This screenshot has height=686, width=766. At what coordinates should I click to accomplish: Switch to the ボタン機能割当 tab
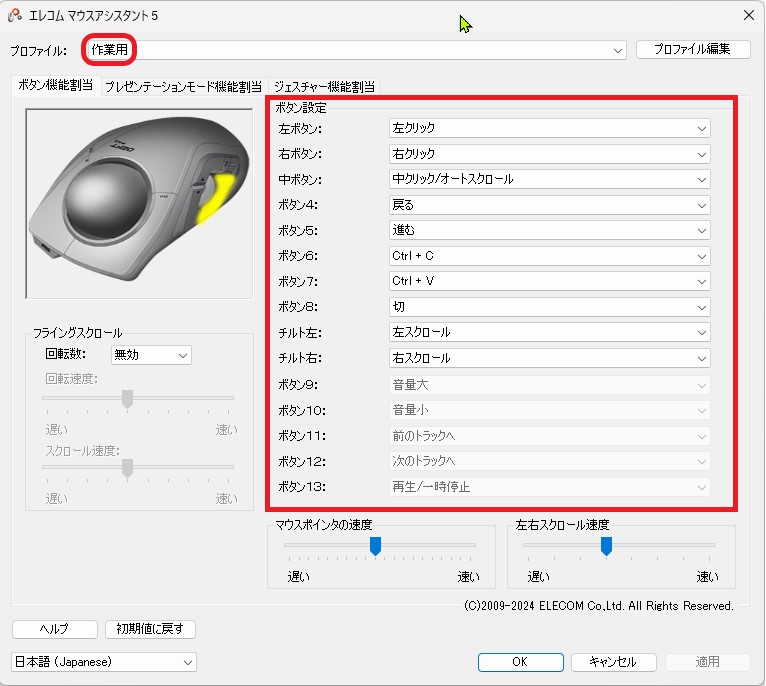pyautogui.click(x=56, y=86)
